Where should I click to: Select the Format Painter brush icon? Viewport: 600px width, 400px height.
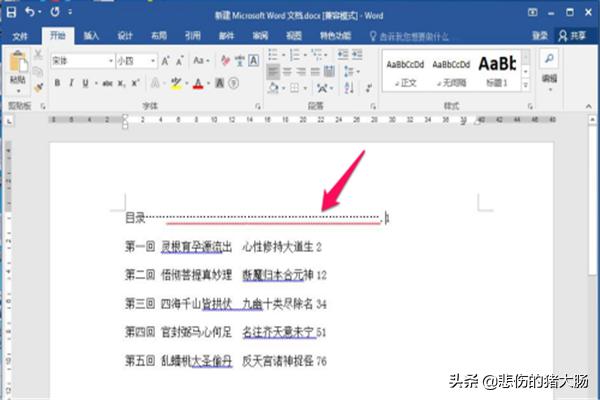tap(37, 90)
